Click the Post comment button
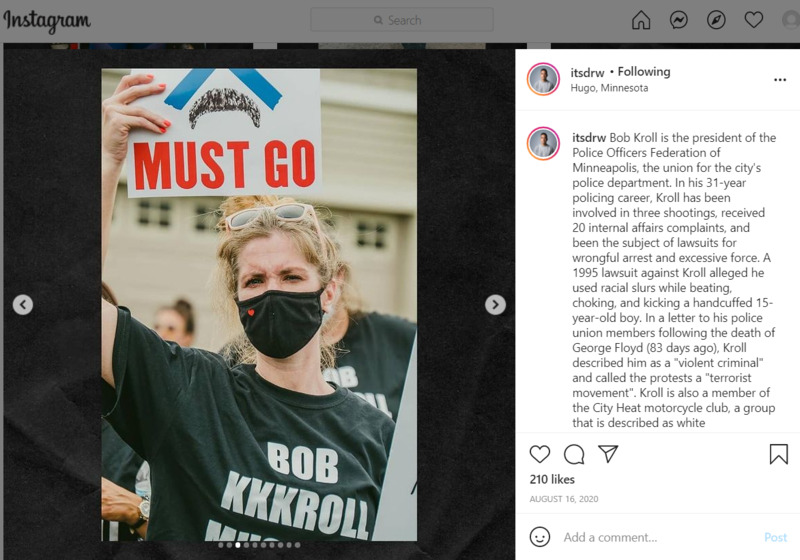 (776, 537)
